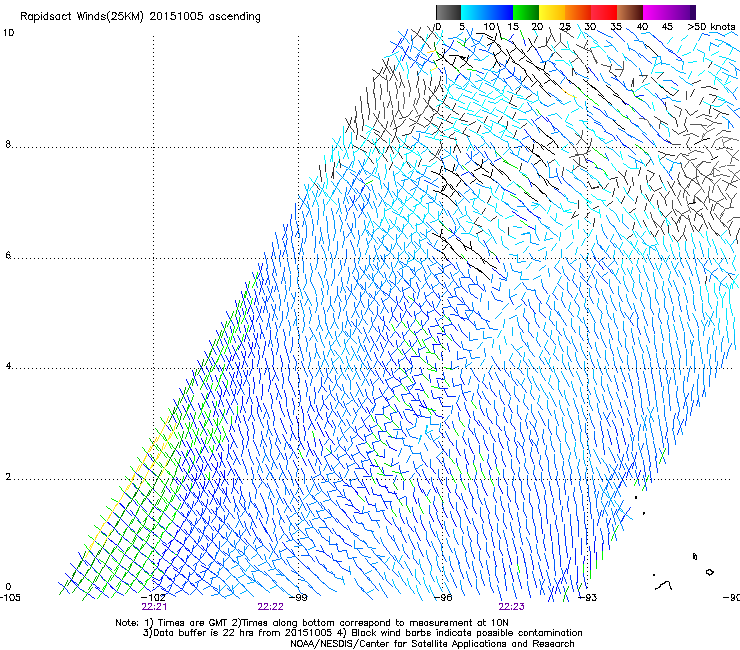Click the 'Rapidsact Winds(25KM) 20151005 ascending' title
The height and width of the screenshot is (650, 740).
140,17
